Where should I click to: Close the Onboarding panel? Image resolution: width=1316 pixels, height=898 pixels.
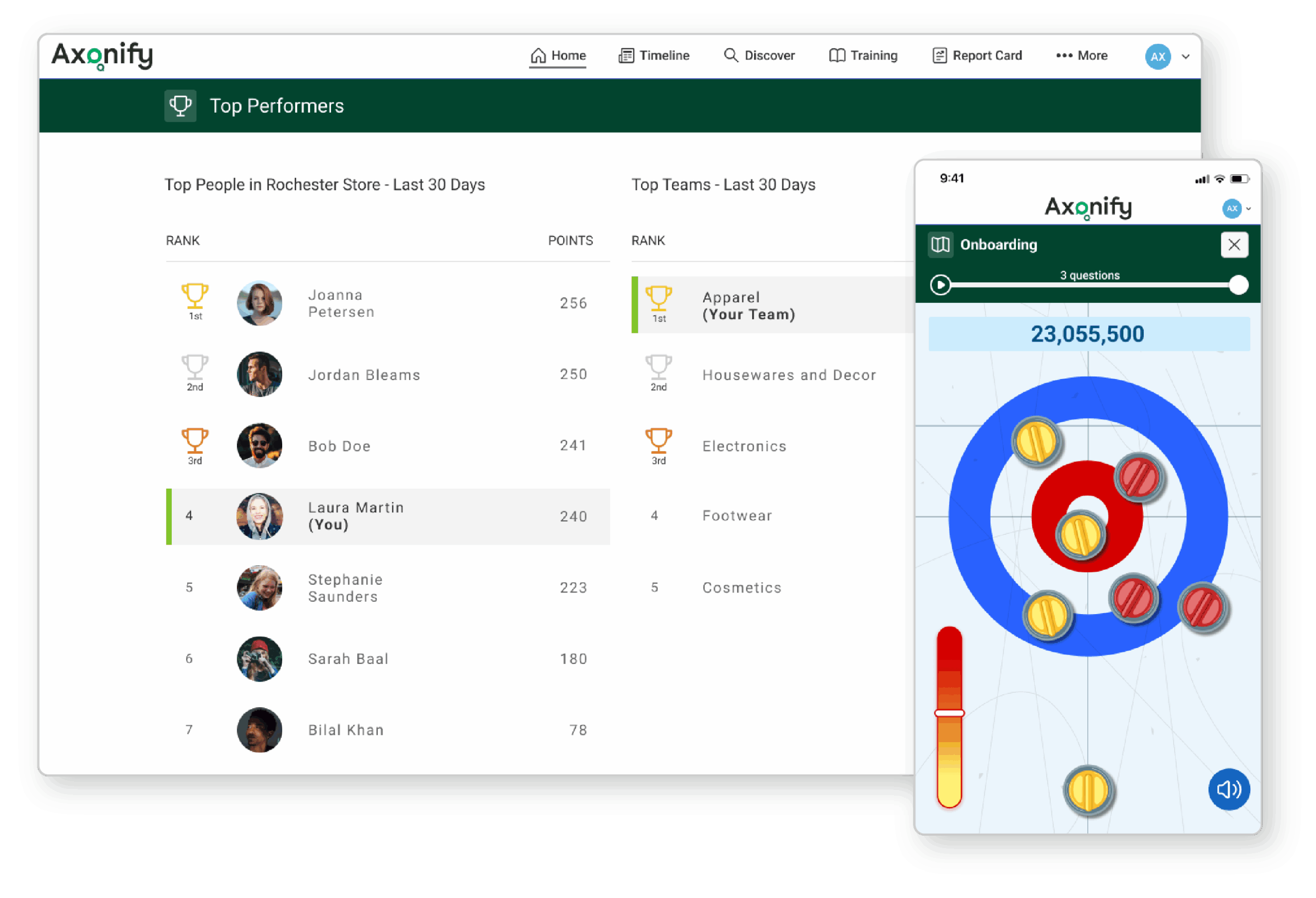1233,245
